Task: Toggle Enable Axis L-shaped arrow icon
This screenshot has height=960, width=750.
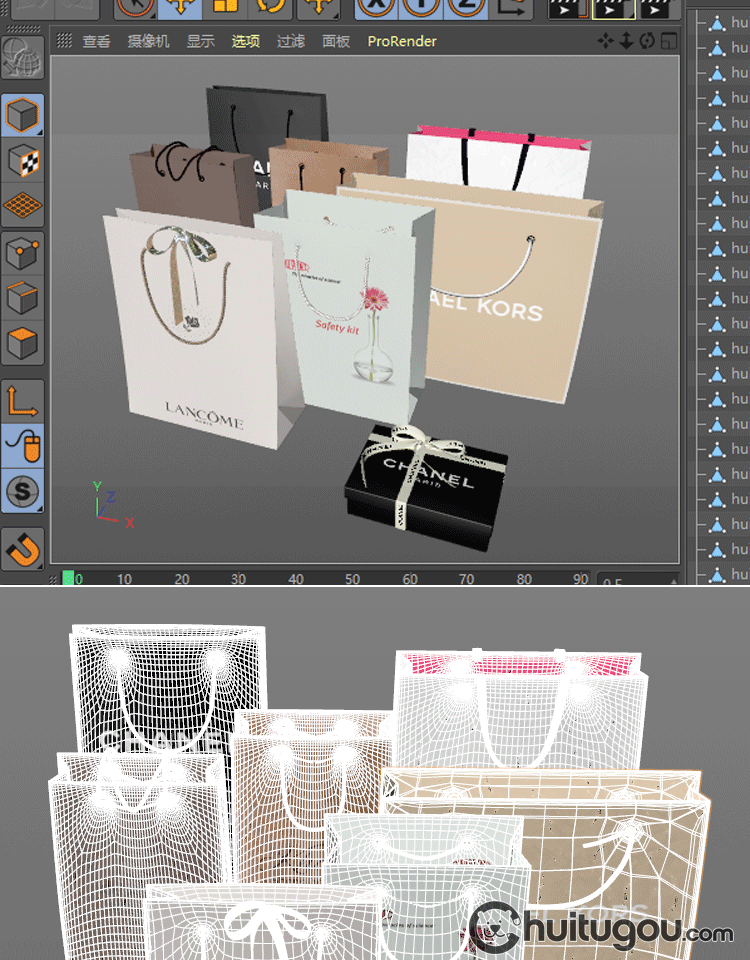Action: pyautogui.click(x=22, y=402)
